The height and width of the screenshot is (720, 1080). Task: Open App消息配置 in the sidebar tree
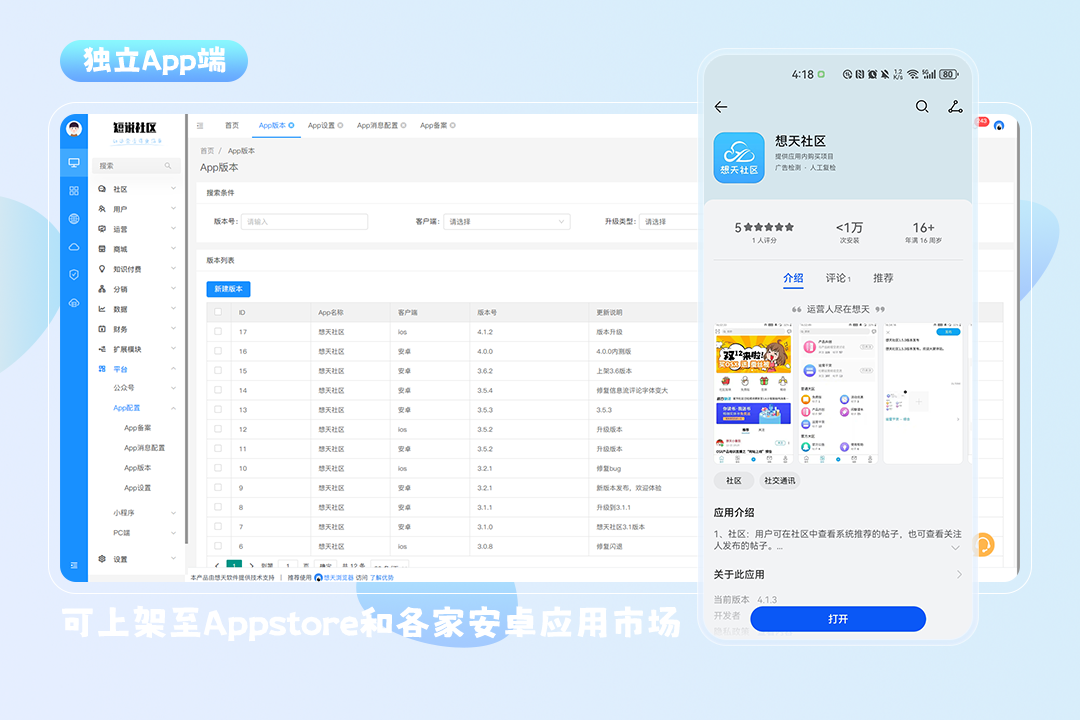click(x=144, y=448)
